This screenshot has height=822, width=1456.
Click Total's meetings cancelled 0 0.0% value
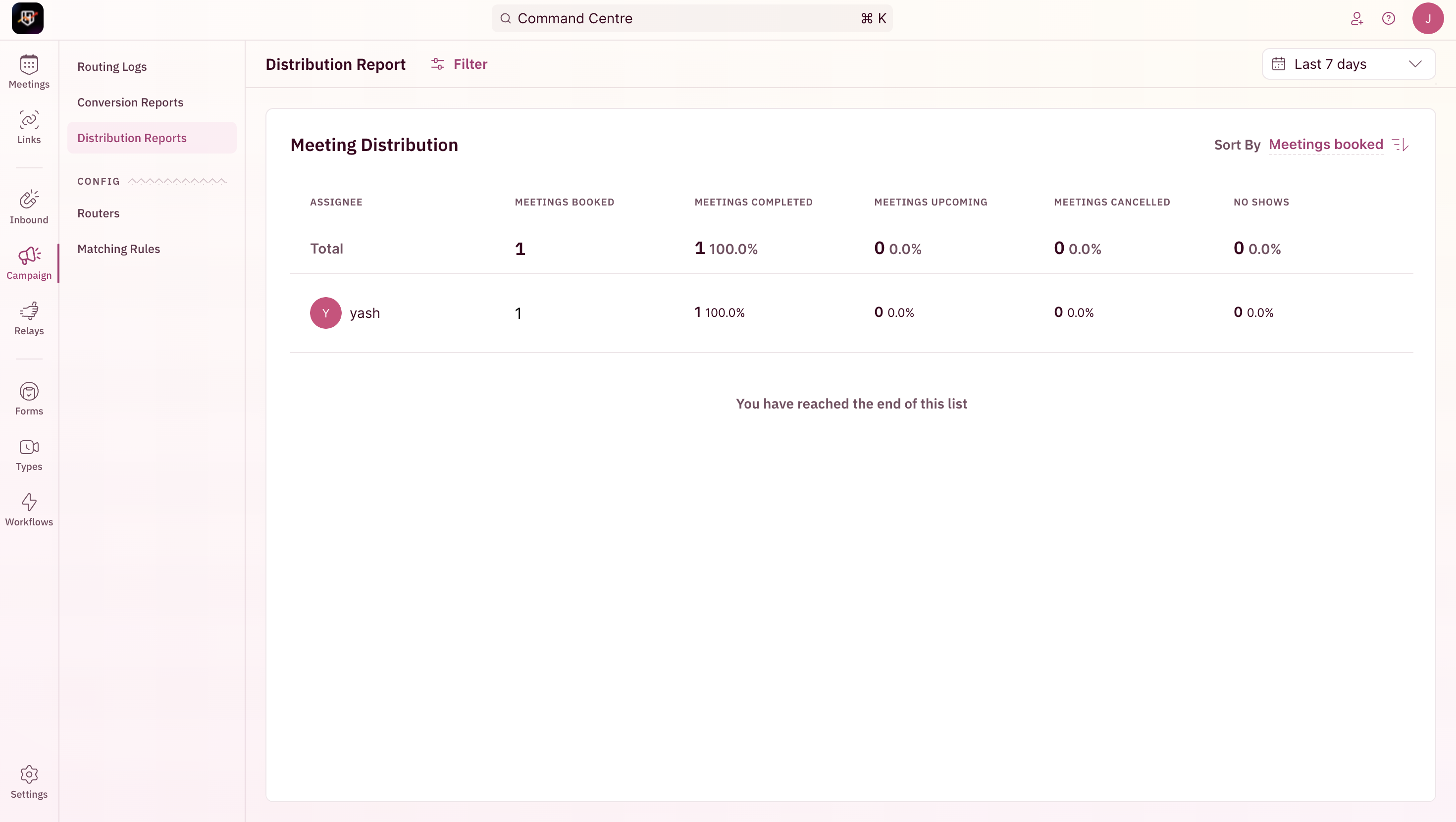(1077, 249)
